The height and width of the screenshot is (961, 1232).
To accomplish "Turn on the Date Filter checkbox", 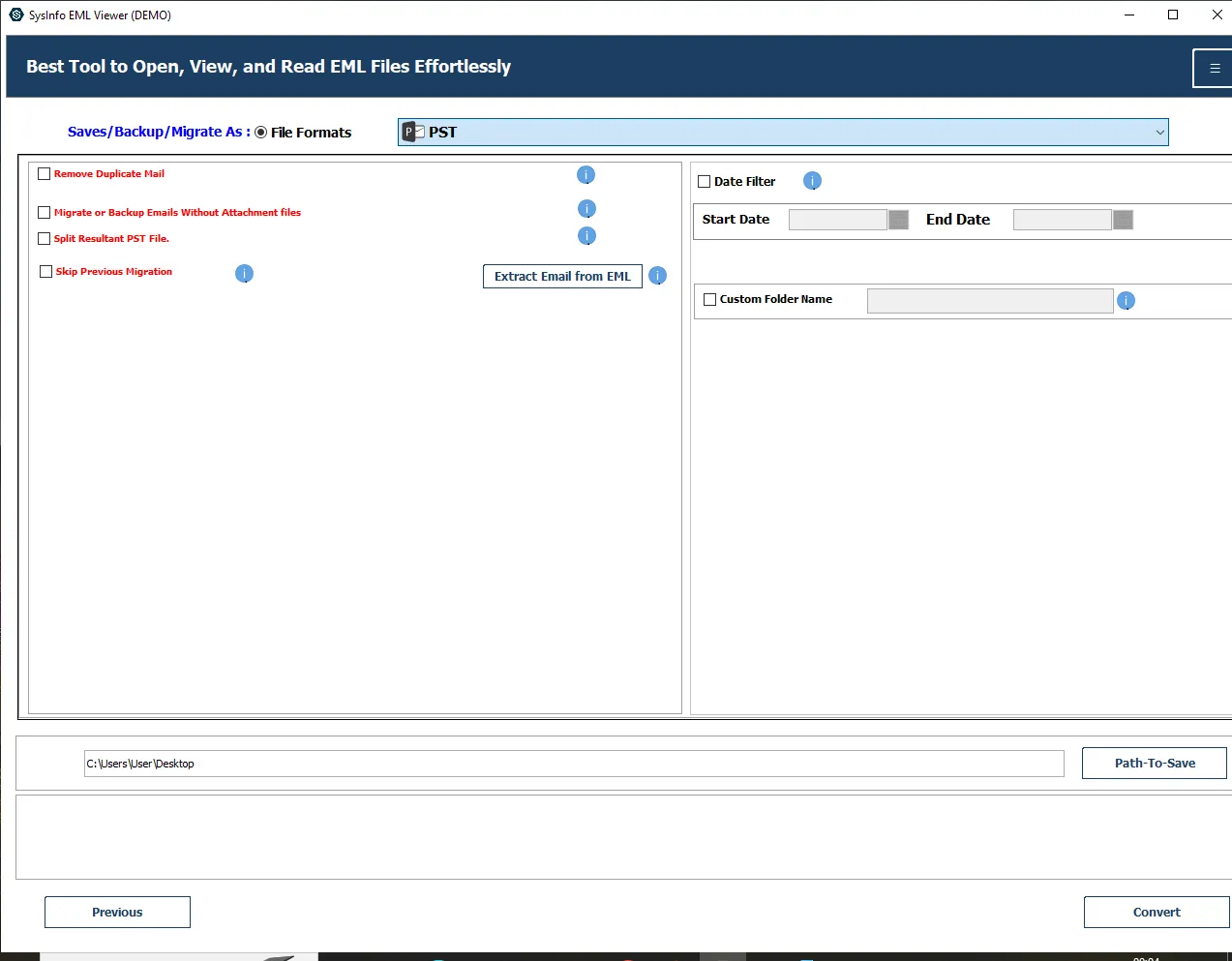I will (705, 182).
